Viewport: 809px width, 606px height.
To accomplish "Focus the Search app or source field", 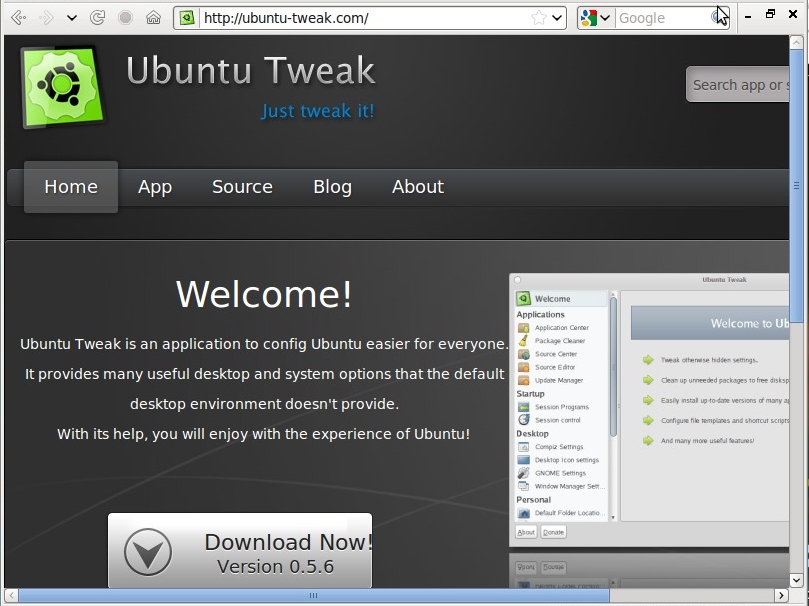I will click(x=737, y=85).
